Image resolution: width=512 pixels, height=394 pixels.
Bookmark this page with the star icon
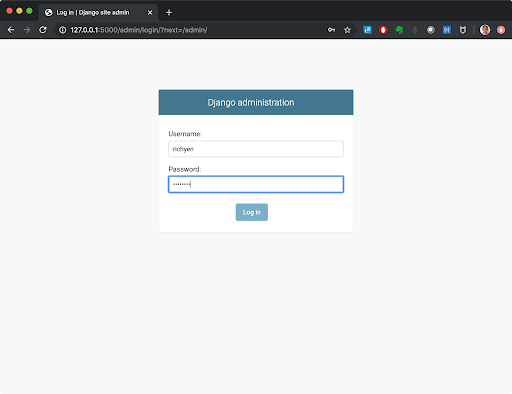tap(347, 30)
